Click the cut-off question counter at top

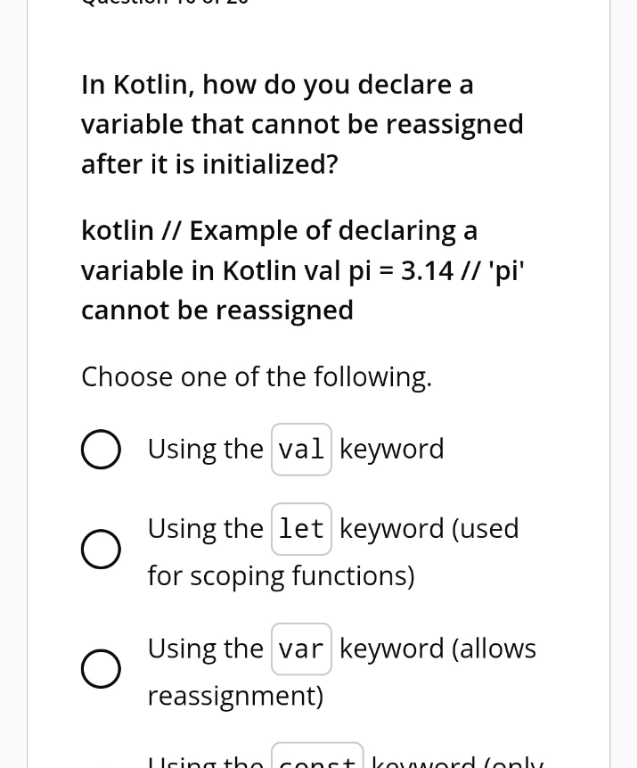tap(165, 2)
